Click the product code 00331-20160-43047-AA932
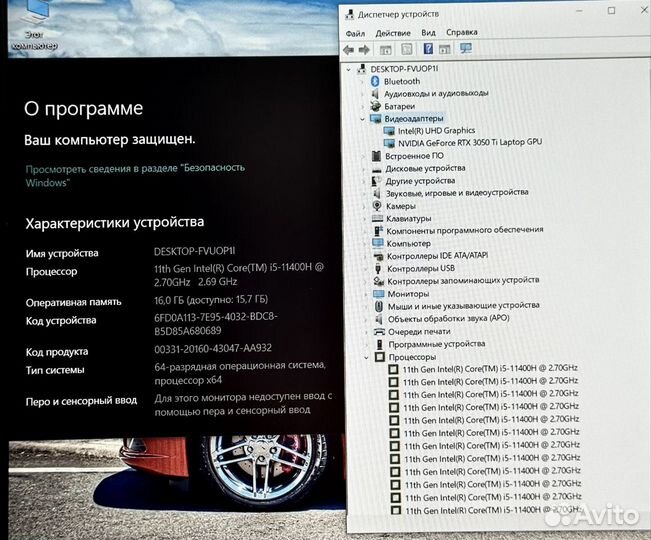Viewport: 651px width, 540px height. [x=213, y=349]
